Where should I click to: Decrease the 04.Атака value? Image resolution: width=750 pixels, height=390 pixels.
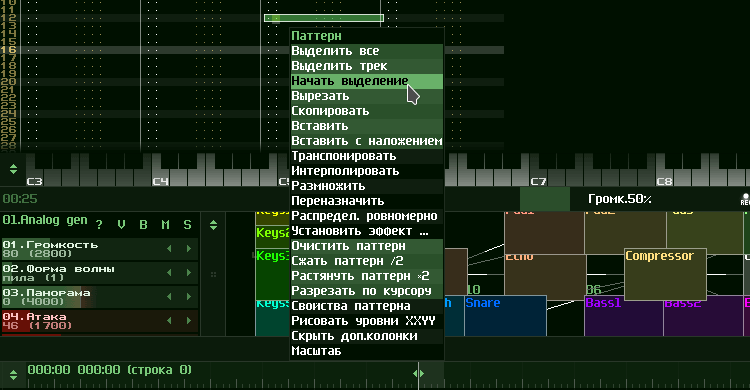pos(169,321)
